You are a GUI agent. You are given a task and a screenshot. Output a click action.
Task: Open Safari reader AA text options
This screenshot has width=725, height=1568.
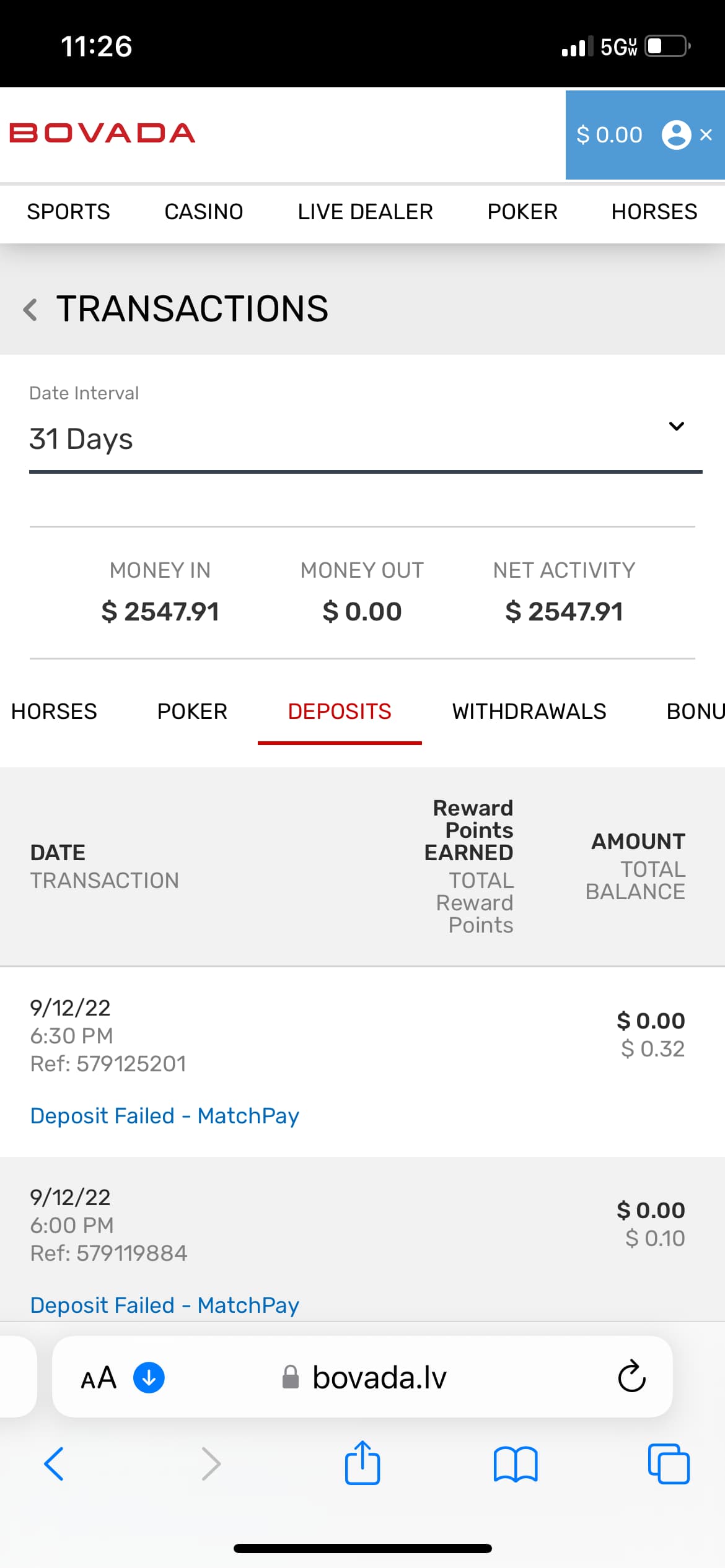coord(99,1378)
